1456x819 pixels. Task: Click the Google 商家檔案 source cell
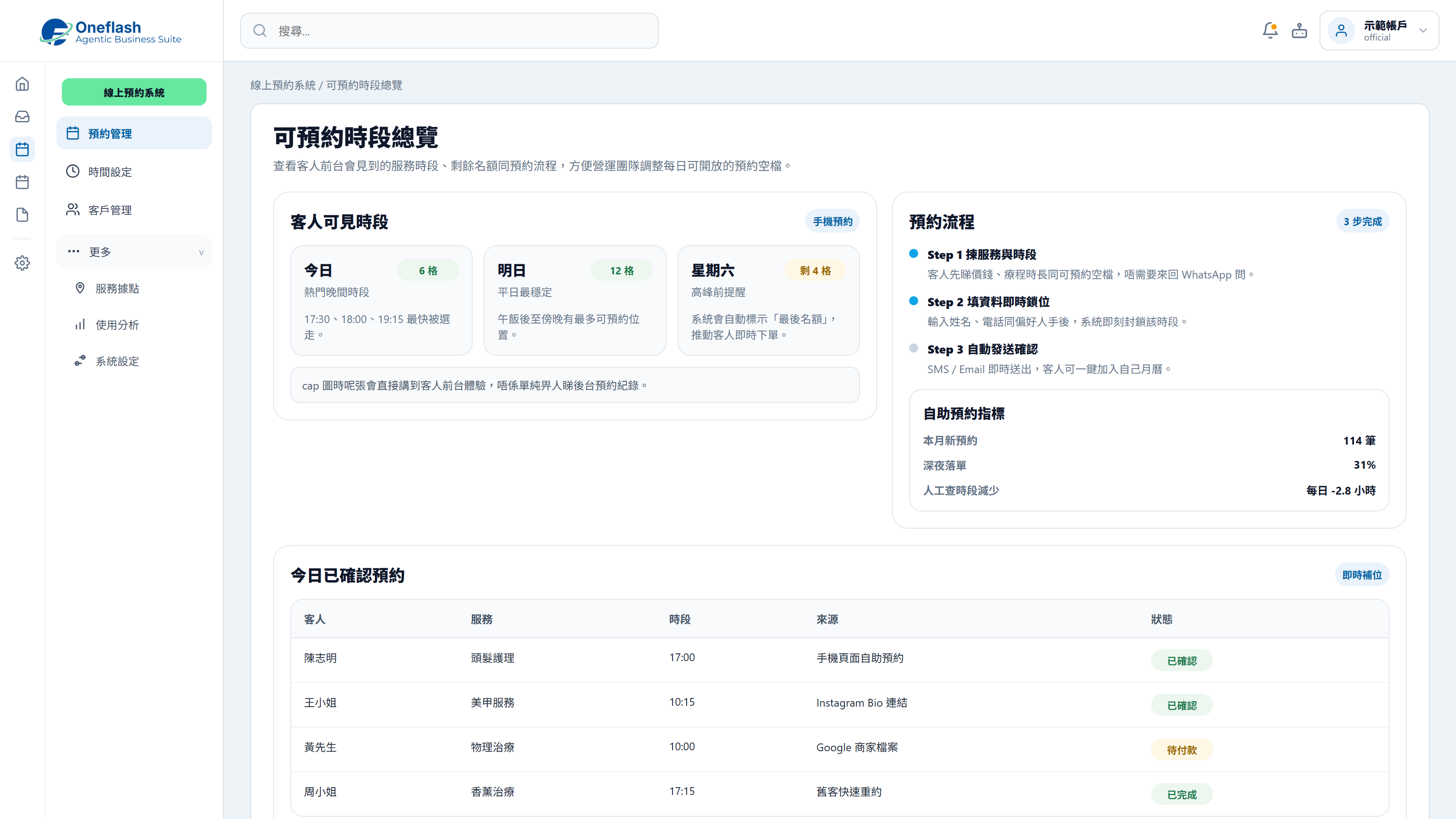(857, 747)
